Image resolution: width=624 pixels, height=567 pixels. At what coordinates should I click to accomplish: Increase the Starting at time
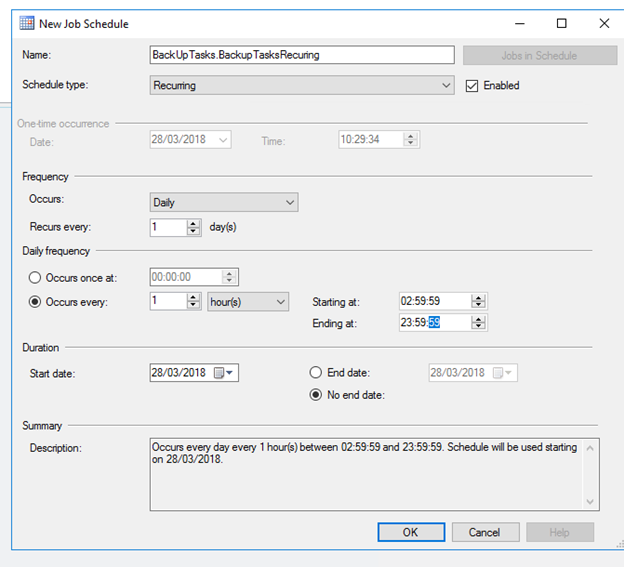coord(478,298)
